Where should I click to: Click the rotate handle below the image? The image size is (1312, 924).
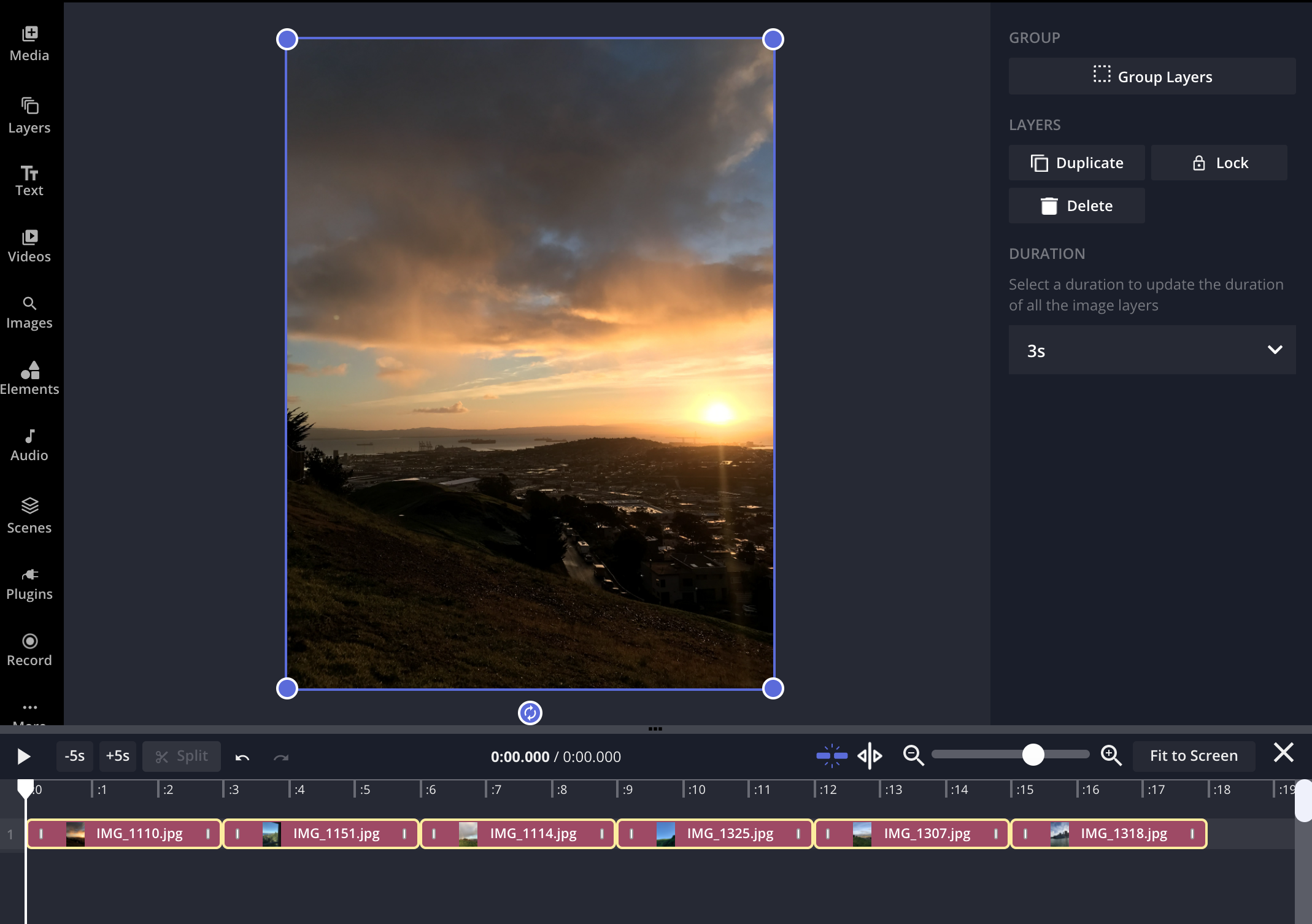tap(530, 712)
